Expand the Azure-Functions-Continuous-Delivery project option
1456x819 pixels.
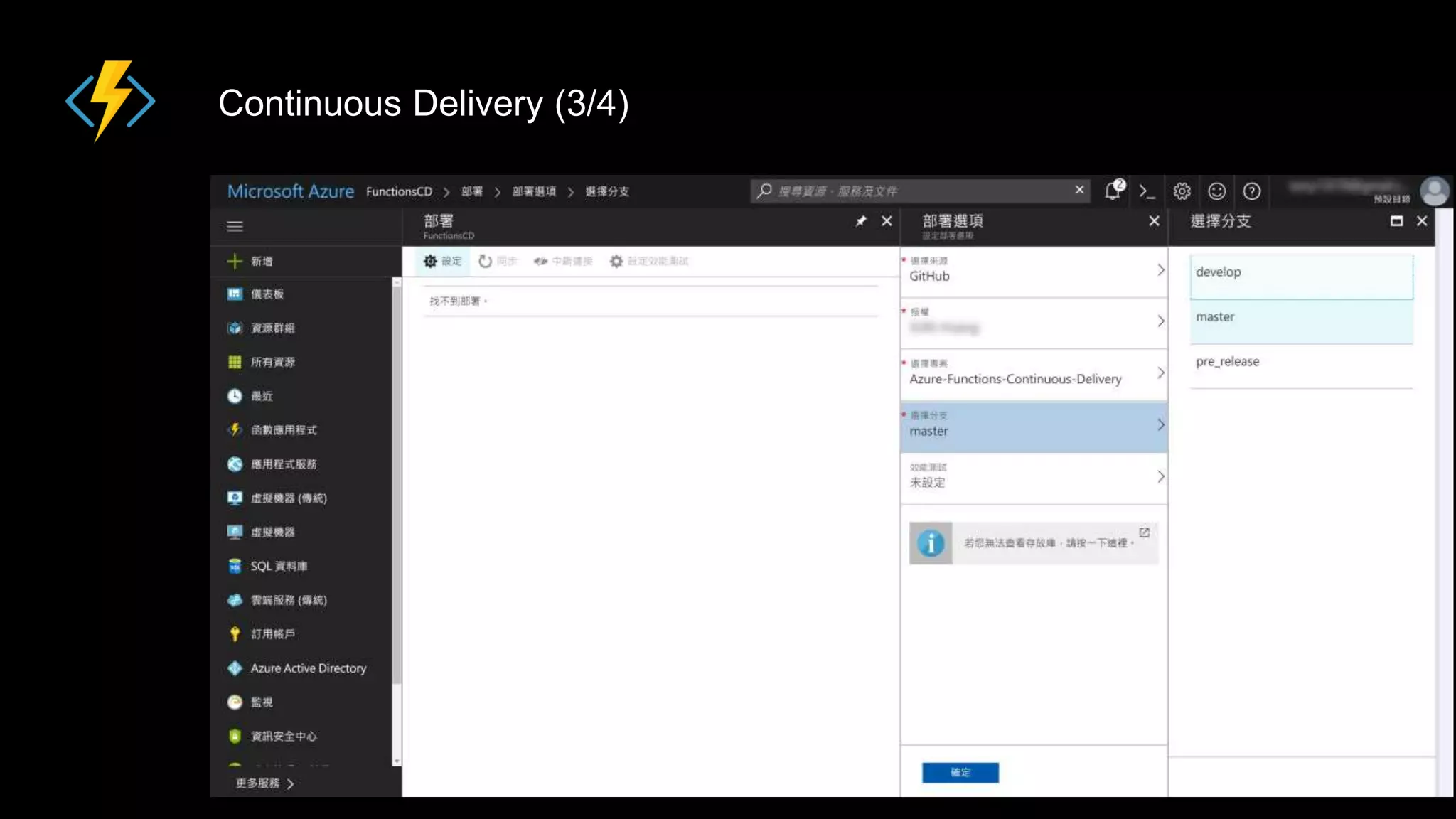[x=1034, y=374]
